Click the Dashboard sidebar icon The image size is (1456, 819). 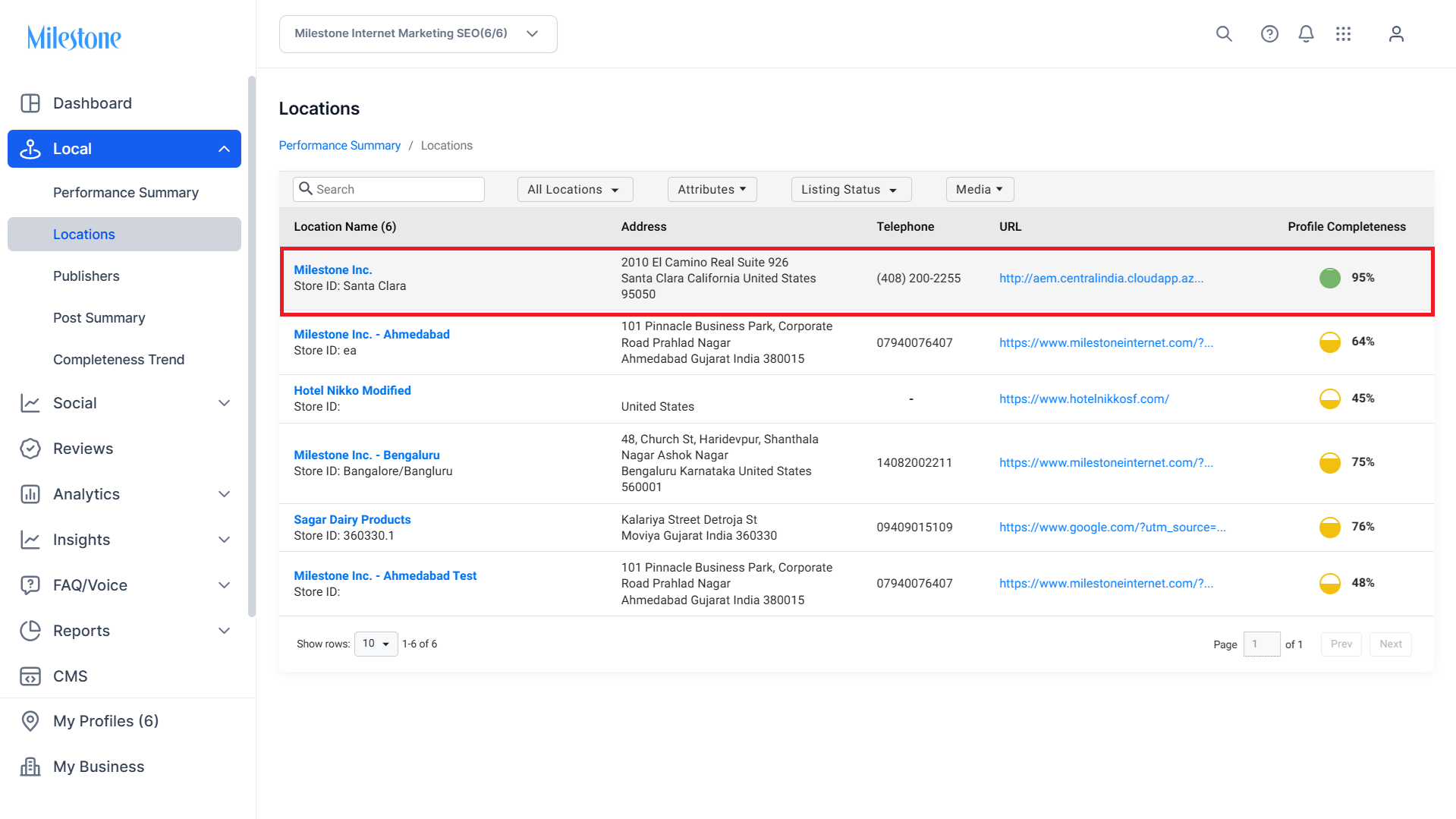[x=30, y=103]
